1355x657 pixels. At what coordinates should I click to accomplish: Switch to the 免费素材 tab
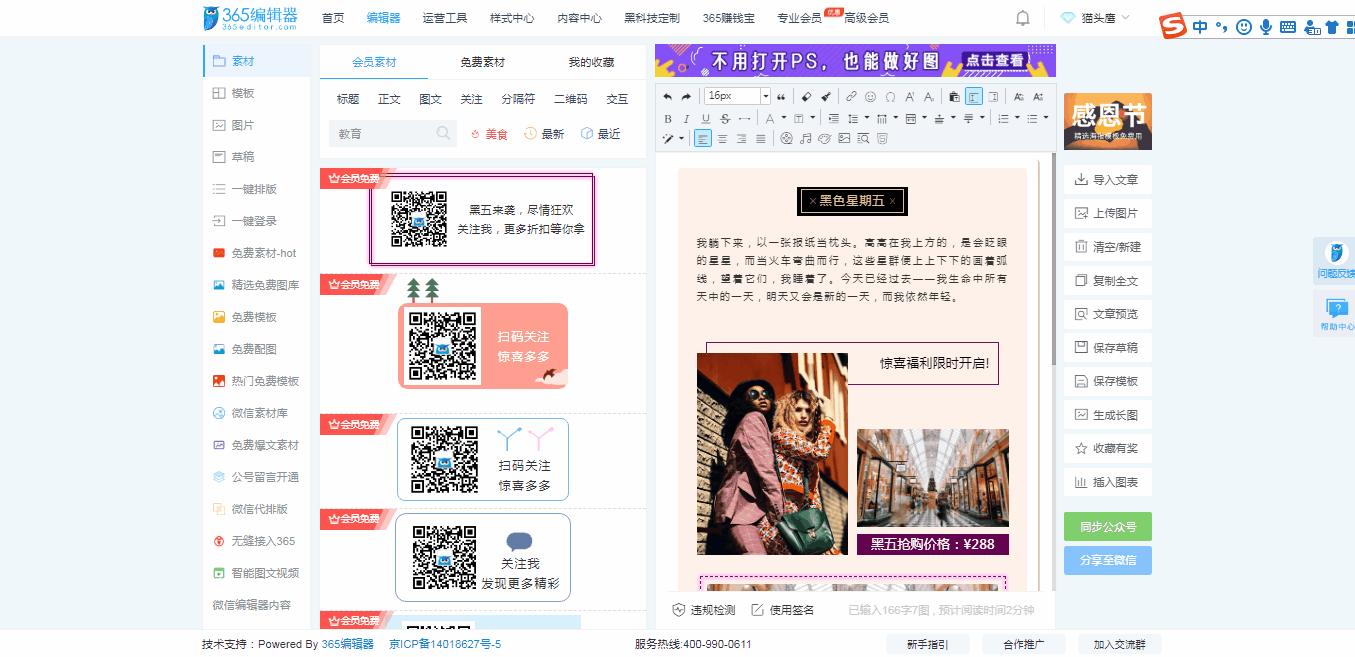pos(483,62)
